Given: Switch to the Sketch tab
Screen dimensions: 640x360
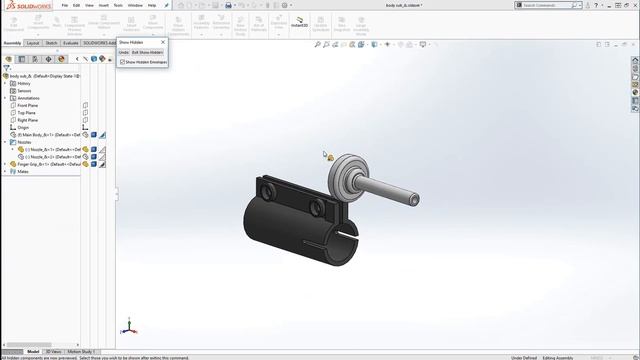Looking at the screenshot, I should pos(51,43).
